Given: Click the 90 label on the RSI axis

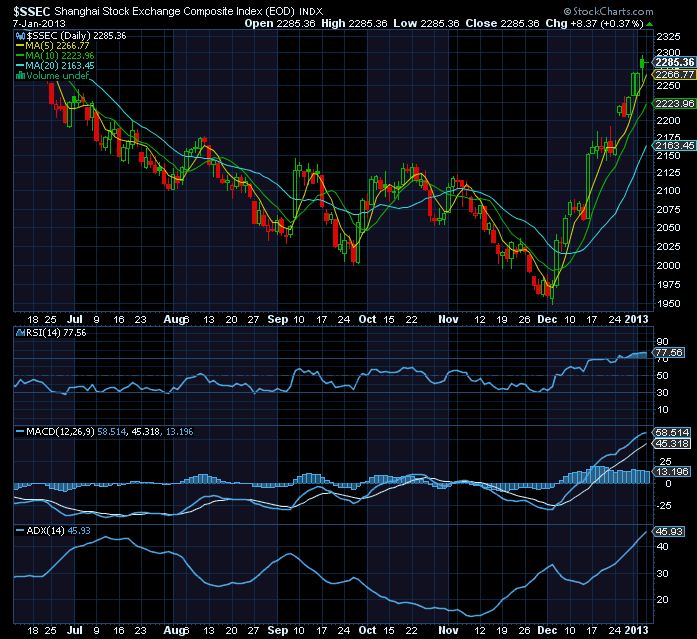Looking at the screenshot, I should click(662, 342).
